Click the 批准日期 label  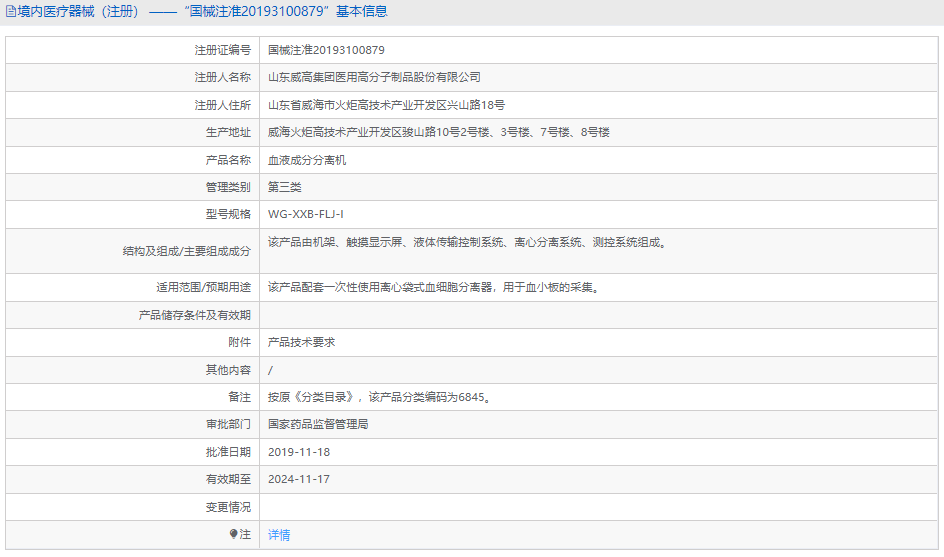coord(228,452)
